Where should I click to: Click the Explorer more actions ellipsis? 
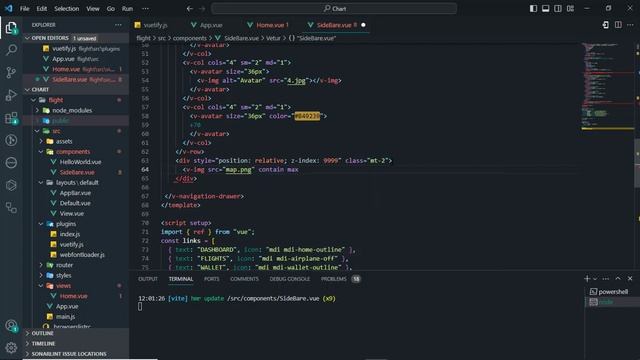click(x=118, y=25)
